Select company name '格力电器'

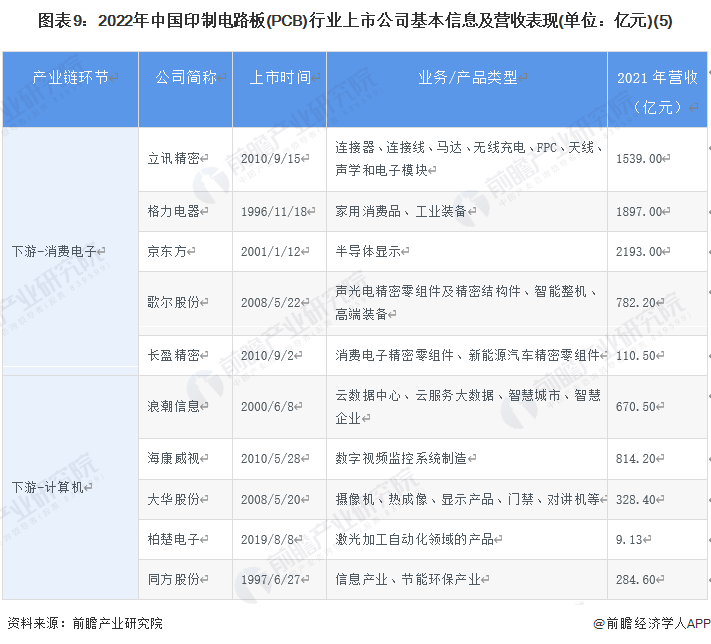174,211
